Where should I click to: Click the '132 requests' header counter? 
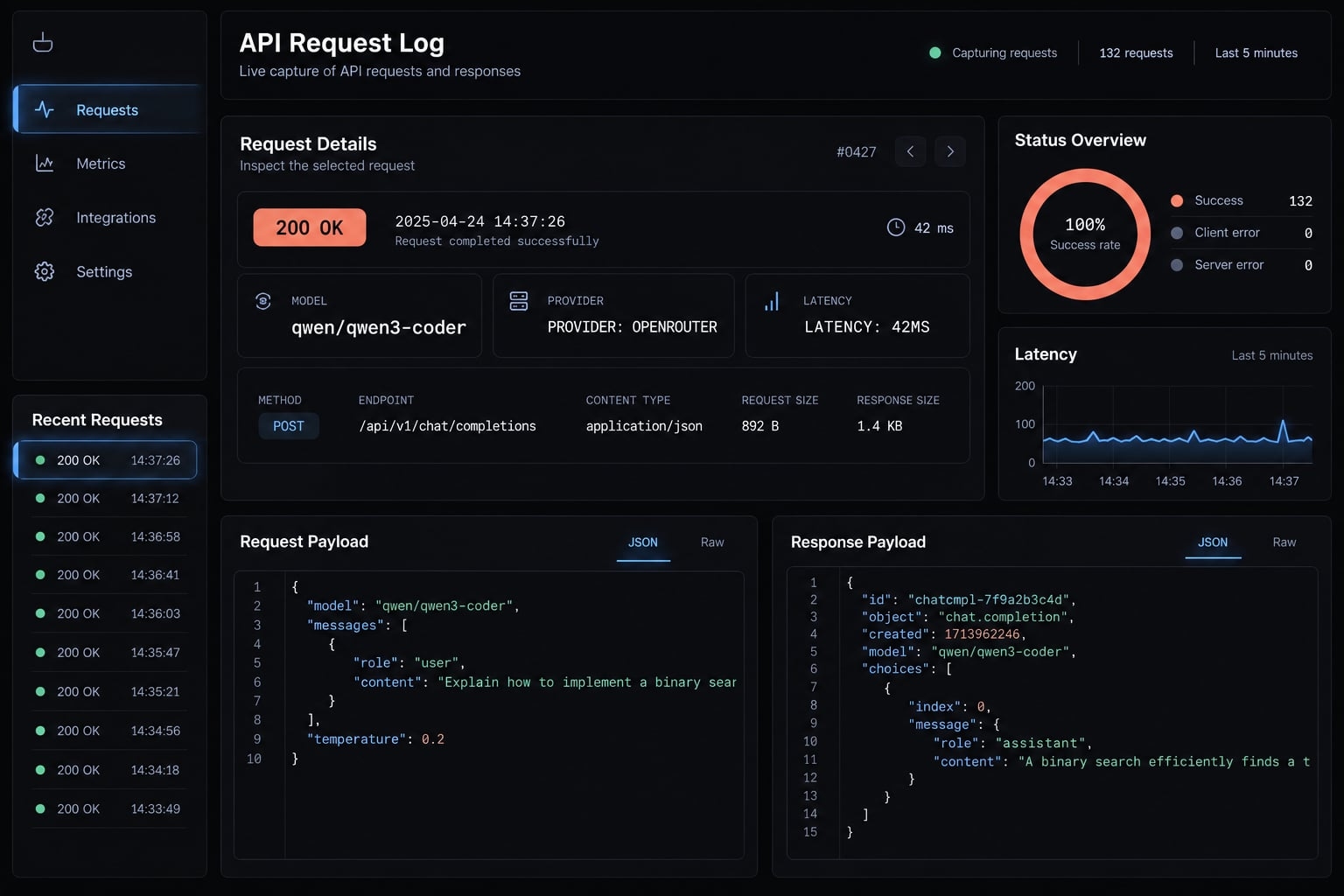(1136, 53)
